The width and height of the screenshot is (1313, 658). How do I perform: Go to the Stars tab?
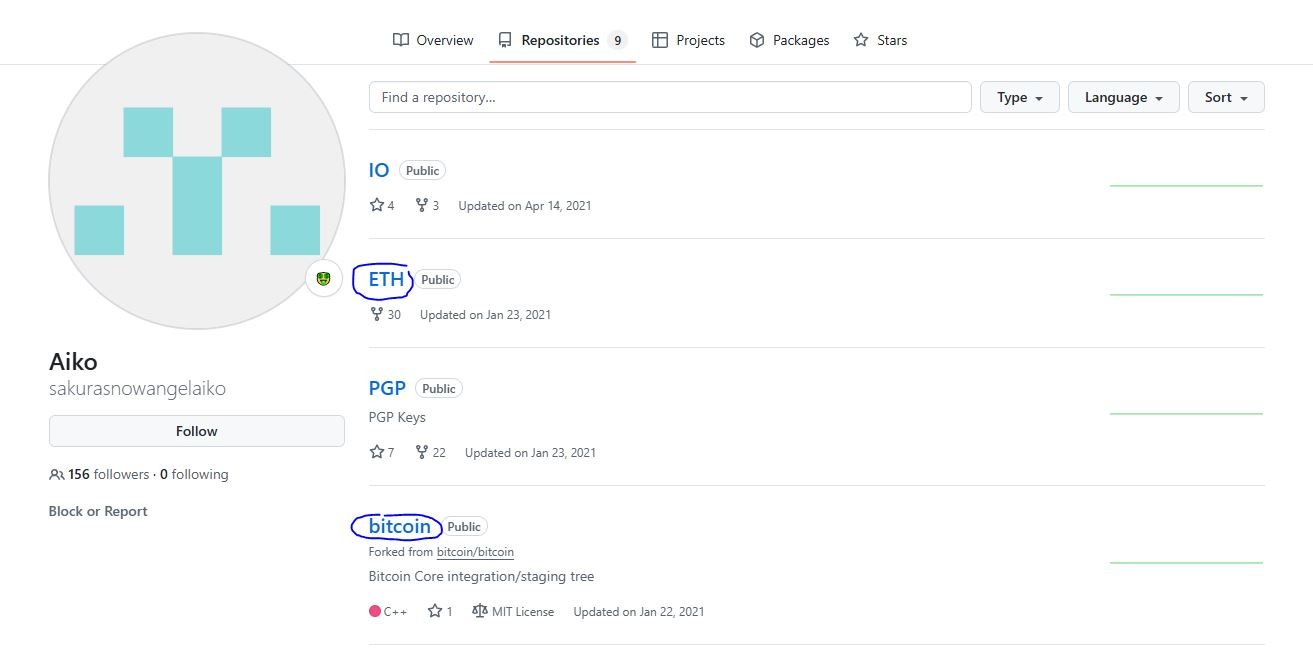[x=880, y=40]
